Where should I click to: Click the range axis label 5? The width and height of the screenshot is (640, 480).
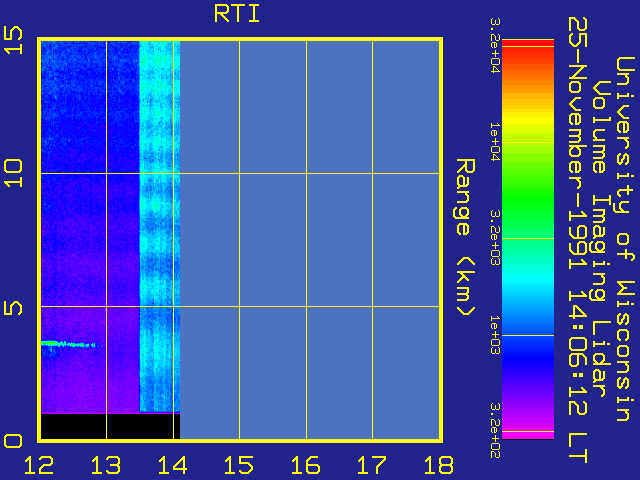point(13,307)
